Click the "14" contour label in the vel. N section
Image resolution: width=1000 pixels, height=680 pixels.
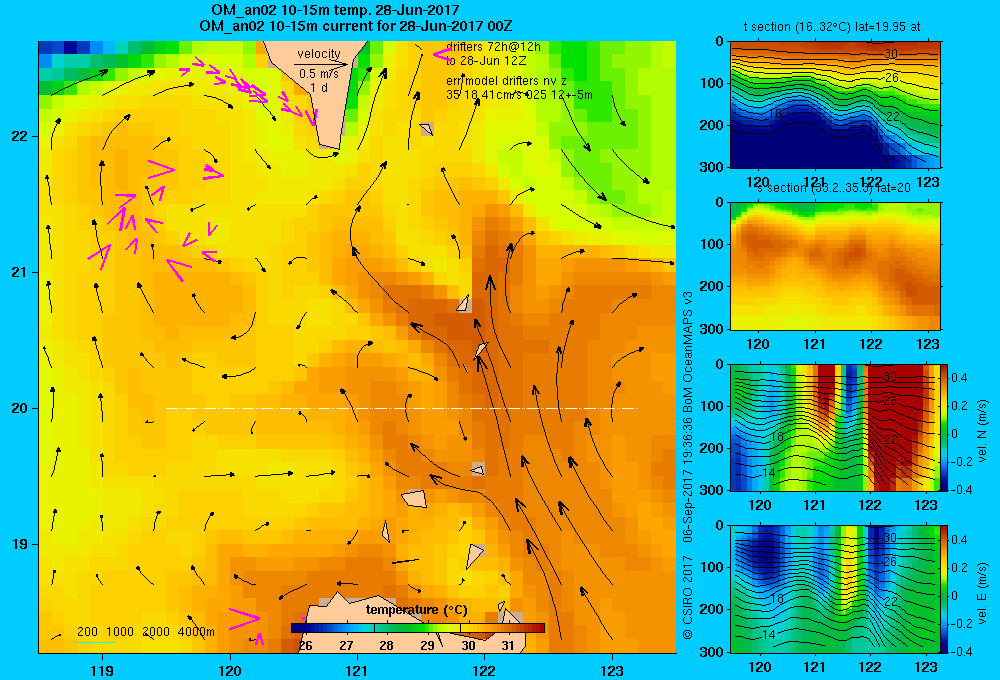pos(769,473)
